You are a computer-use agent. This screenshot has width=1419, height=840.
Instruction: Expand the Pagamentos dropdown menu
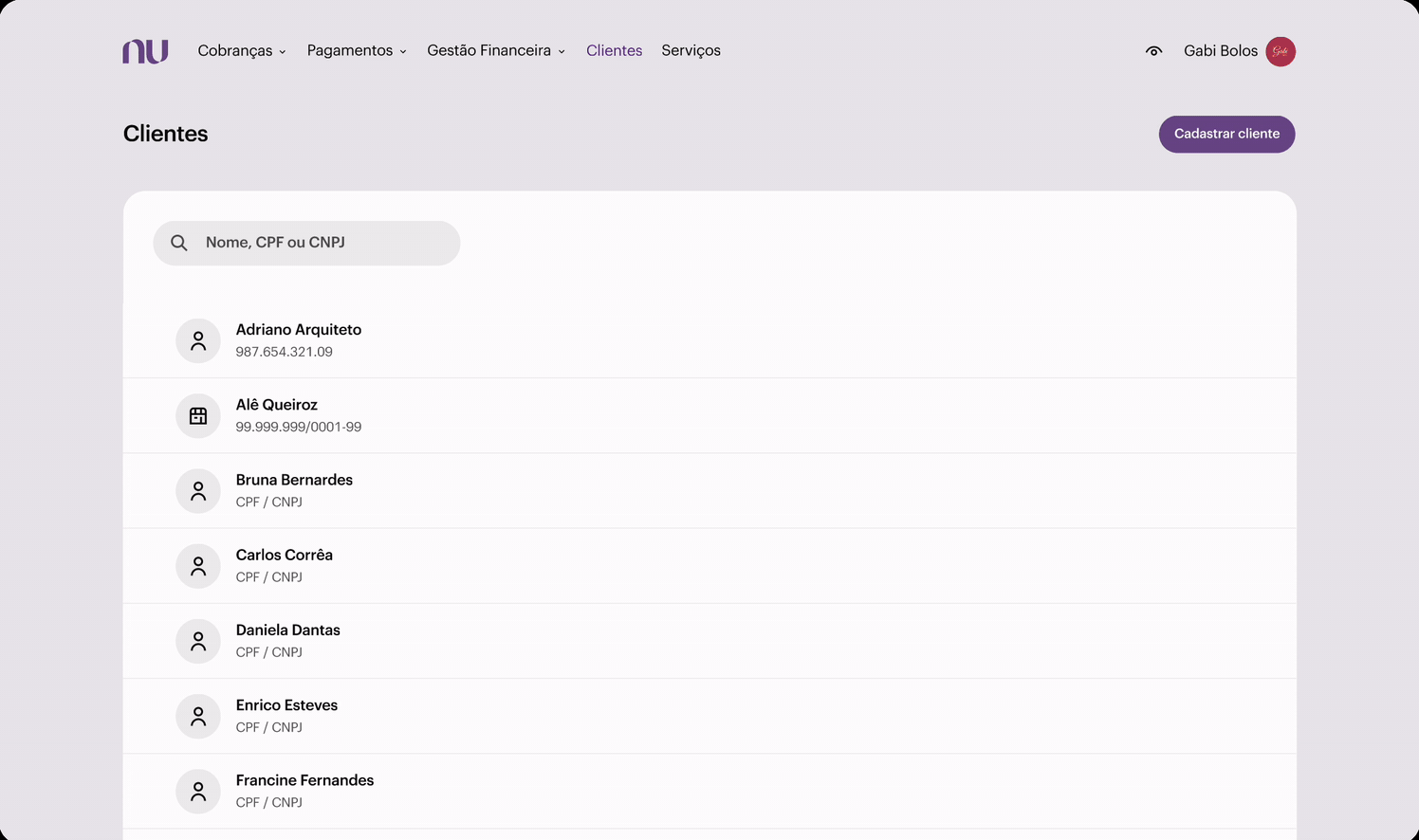click(357, 51)
